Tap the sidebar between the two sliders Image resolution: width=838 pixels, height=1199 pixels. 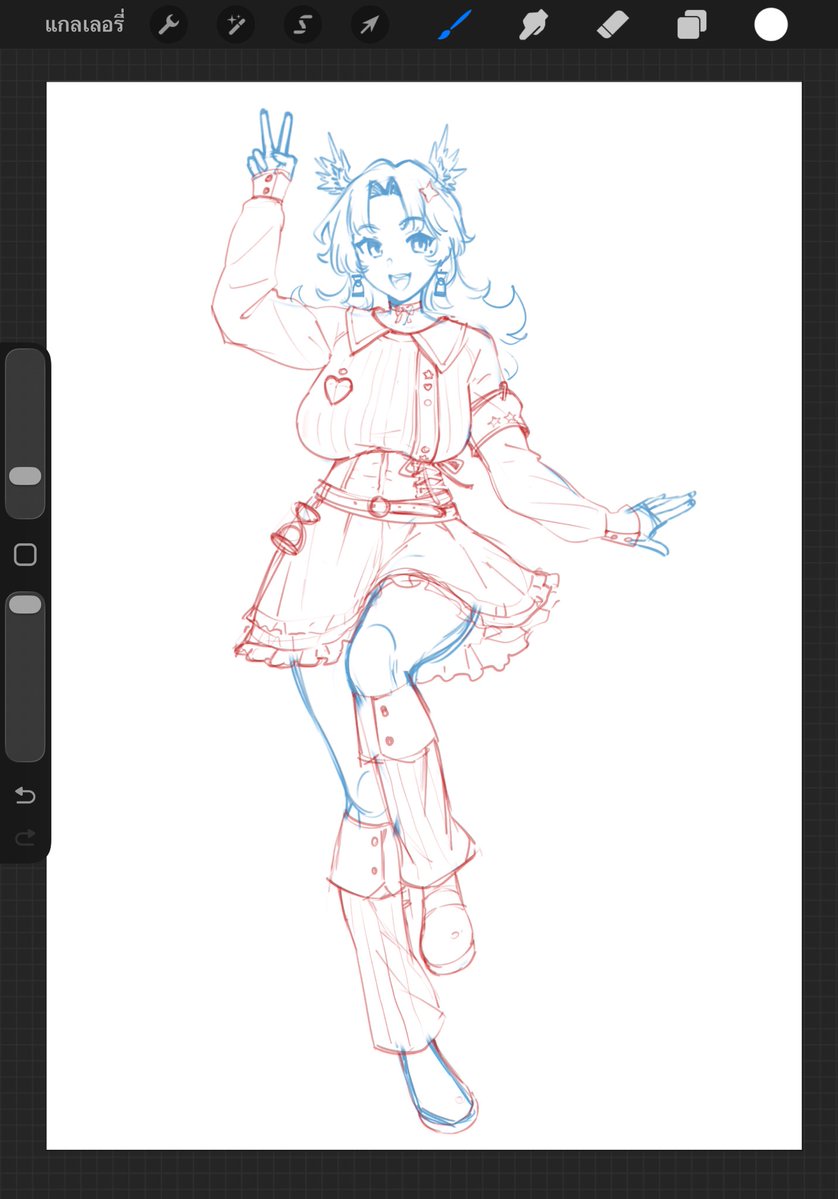pyautogui.click(x=25, y=554)
